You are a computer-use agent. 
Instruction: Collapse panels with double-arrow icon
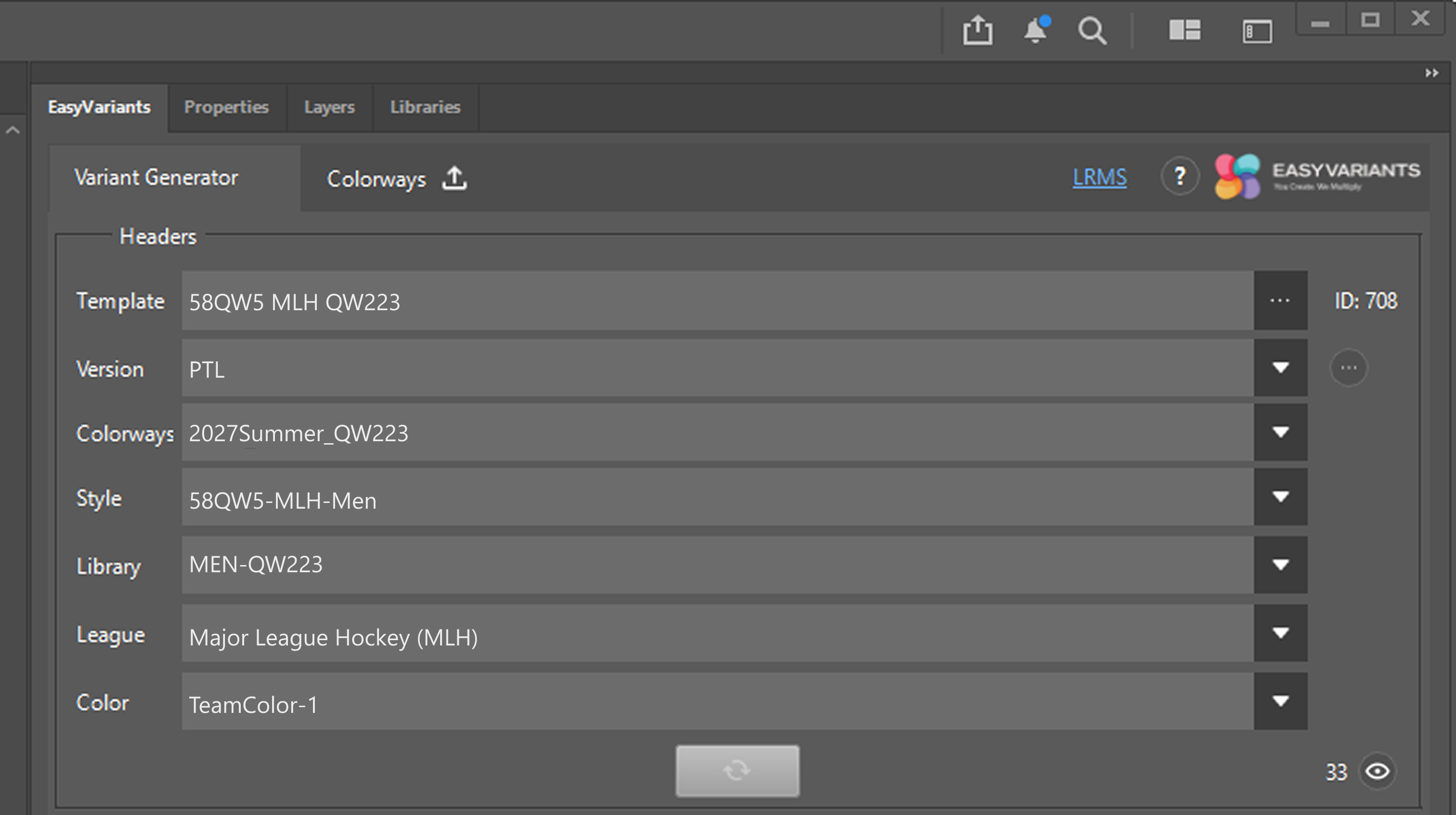click(1431, 73)
